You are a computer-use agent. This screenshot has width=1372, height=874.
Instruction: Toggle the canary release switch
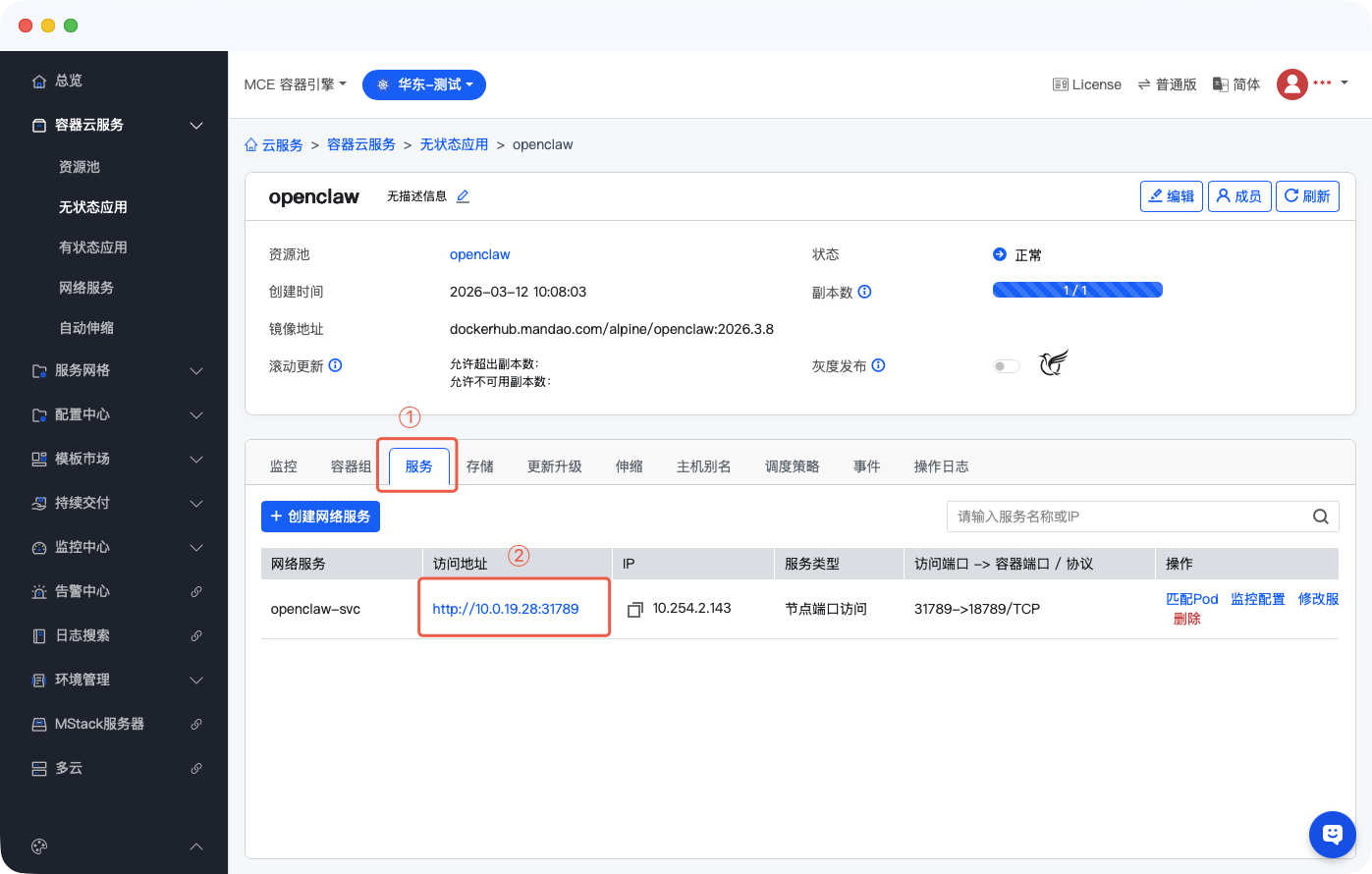pyautogui.click(x=1006, y=366)
